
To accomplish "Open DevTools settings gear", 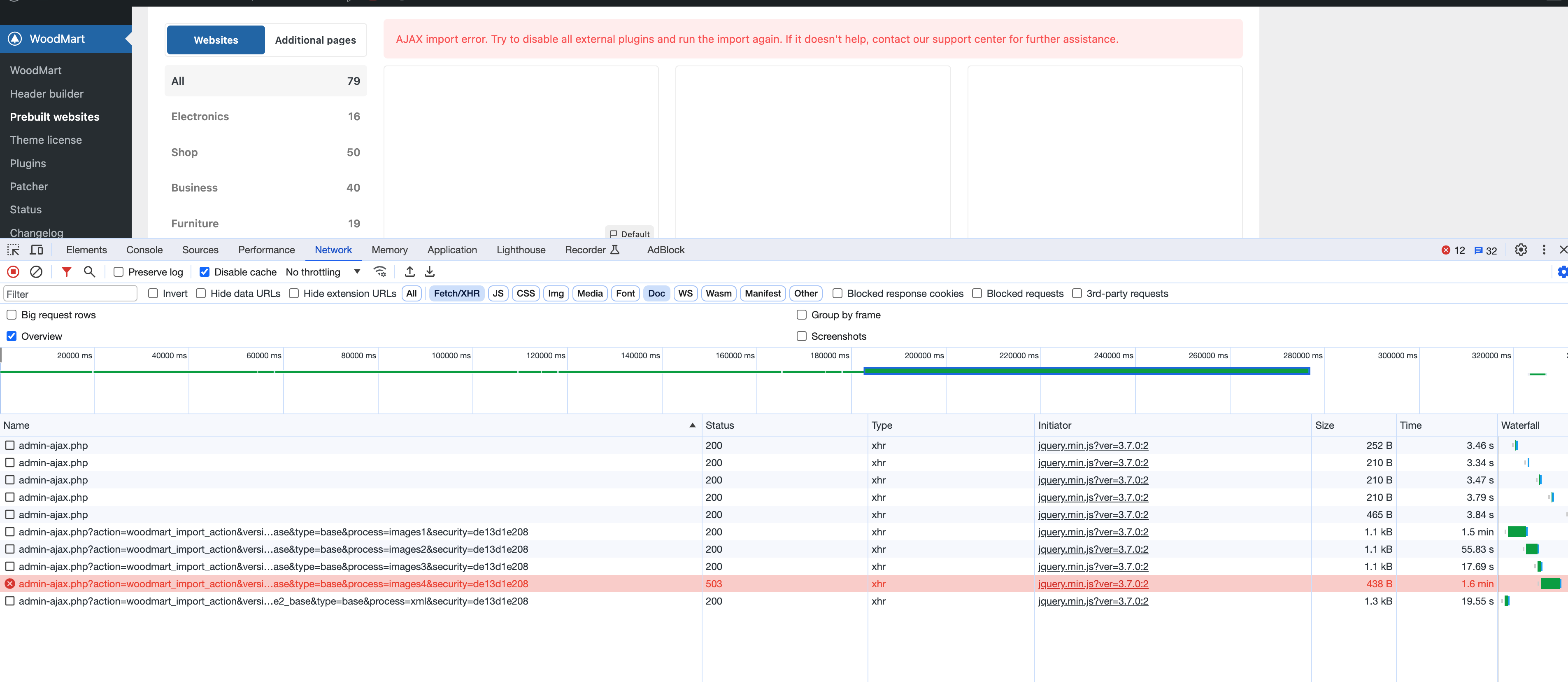I will (1521, 250).
